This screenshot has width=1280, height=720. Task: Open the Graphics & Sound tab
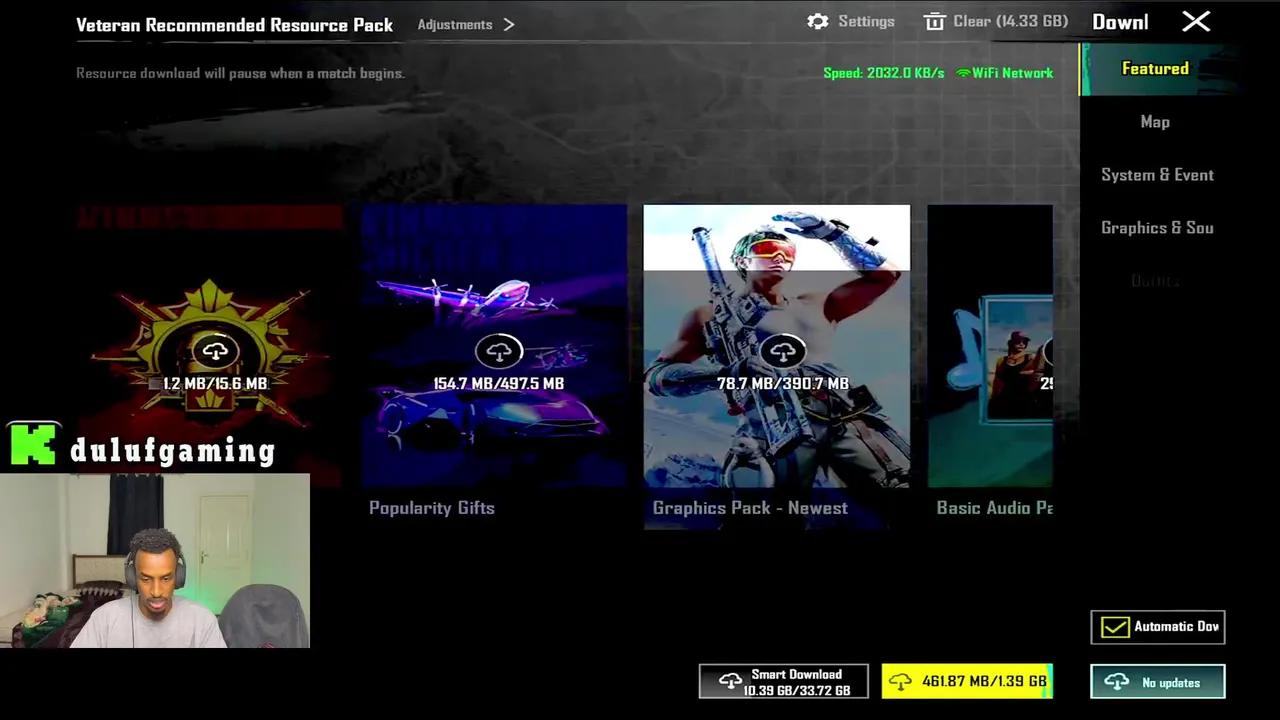click(x=1157, y=228)
